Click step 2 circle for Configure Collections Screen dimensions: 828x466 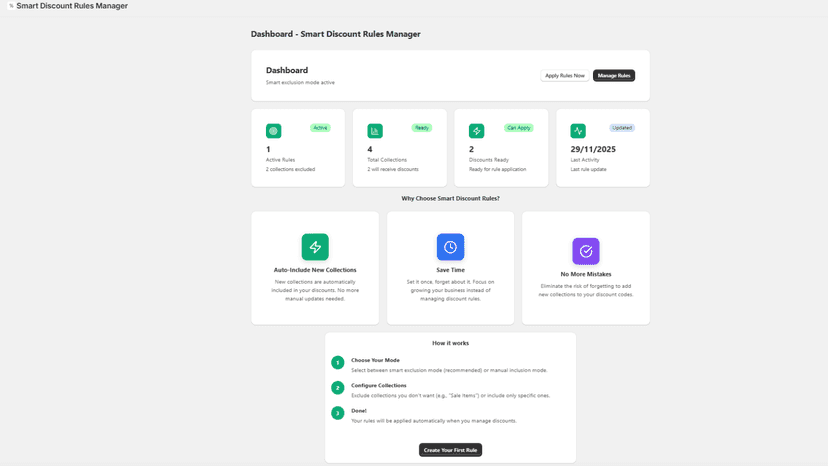click(337, 388)
